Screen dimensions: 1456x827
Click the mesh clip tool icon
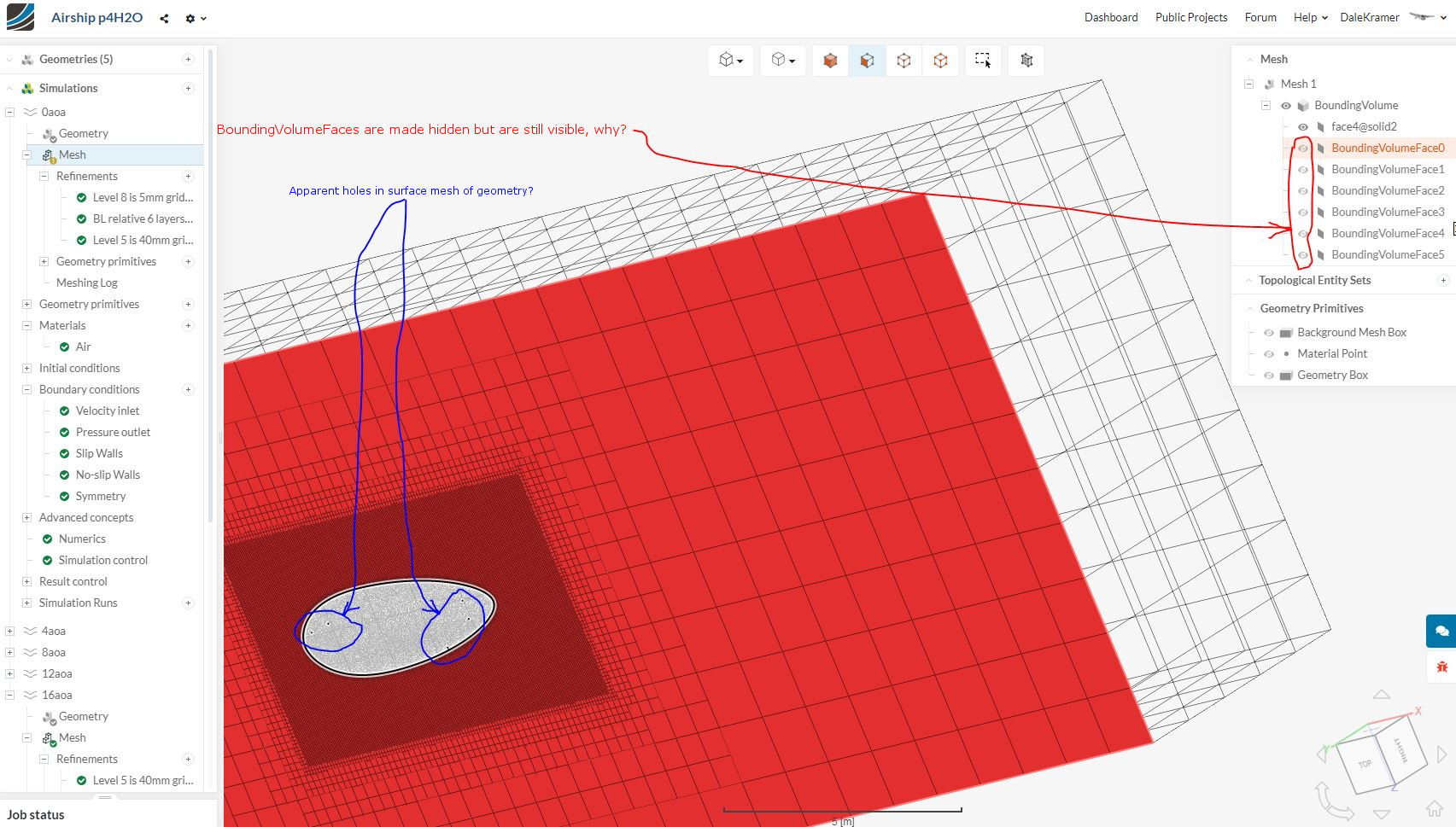point(1026,60)
